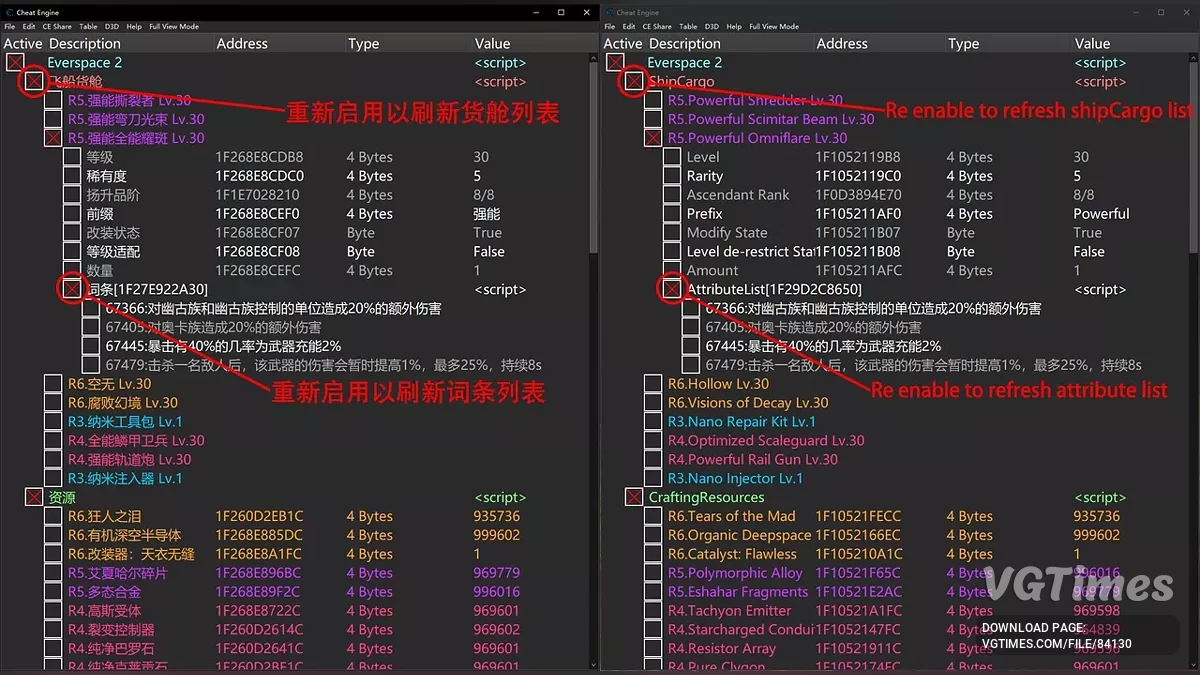Enable the Level row checkbox
Screen dimensions: 1200x675
[672, 157]
